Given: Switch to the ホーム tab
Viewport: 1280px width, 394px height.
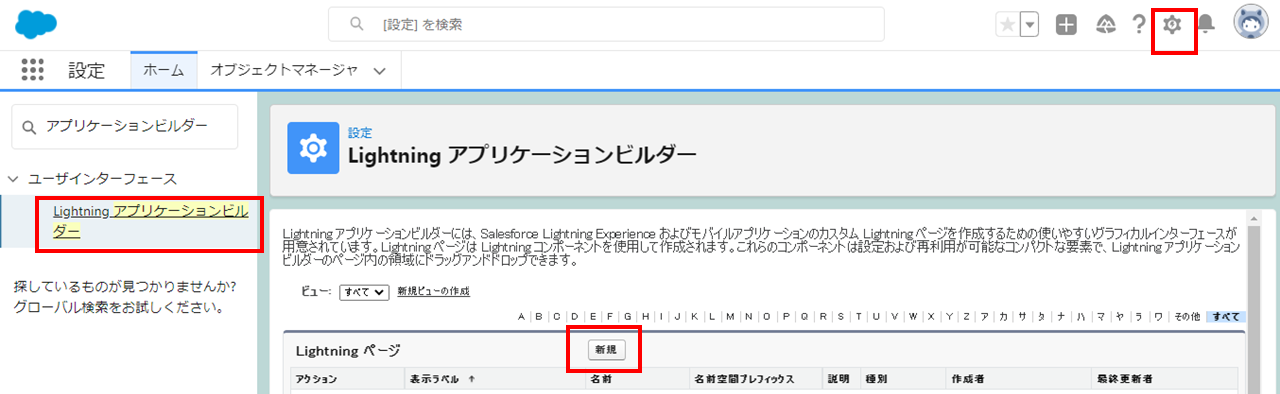Looking at the screenshot, I should point(163,70).
